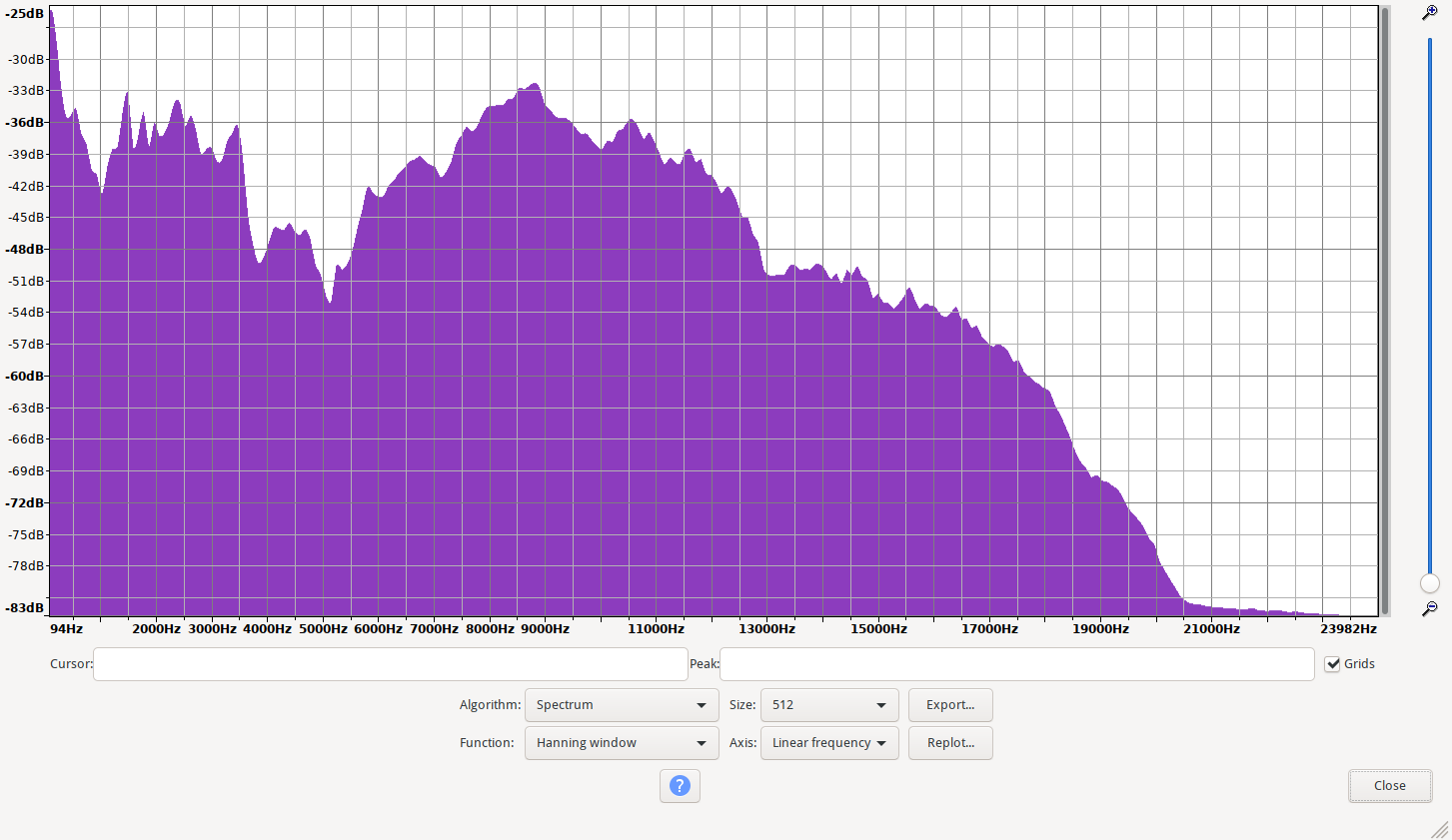Image resolution: width=1452 pixels, height=840 pixels.
Task: Click the 19000Hz frequency label
Action: coord(1101,629)
